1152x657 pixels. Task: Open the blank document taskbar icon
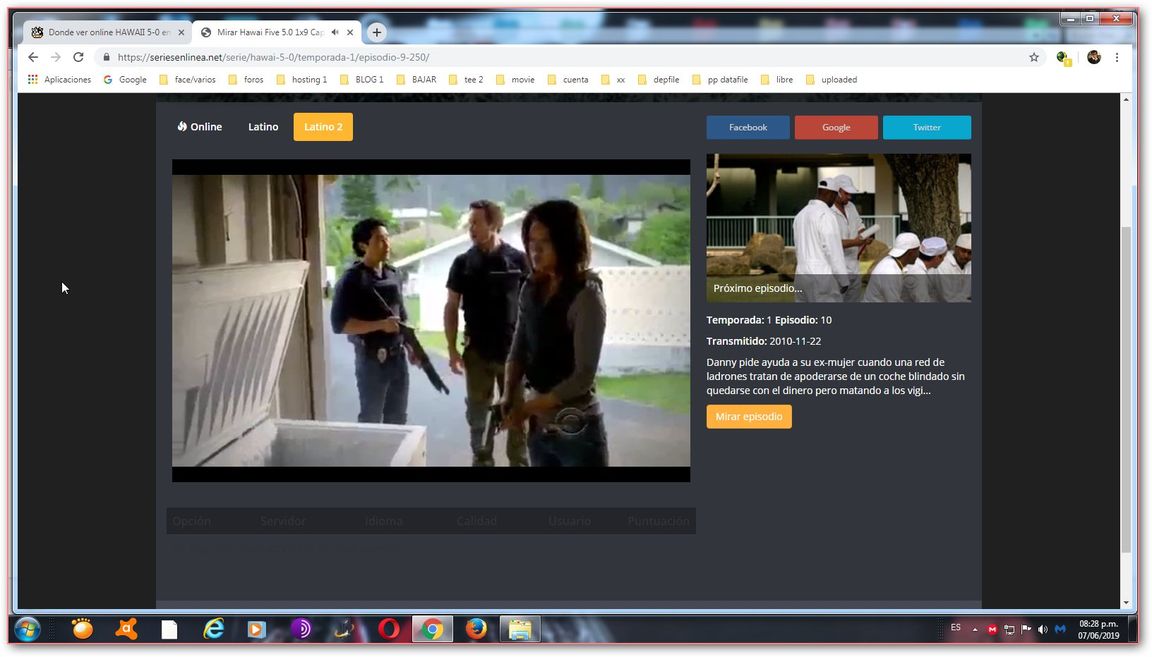tap(170, 630)
